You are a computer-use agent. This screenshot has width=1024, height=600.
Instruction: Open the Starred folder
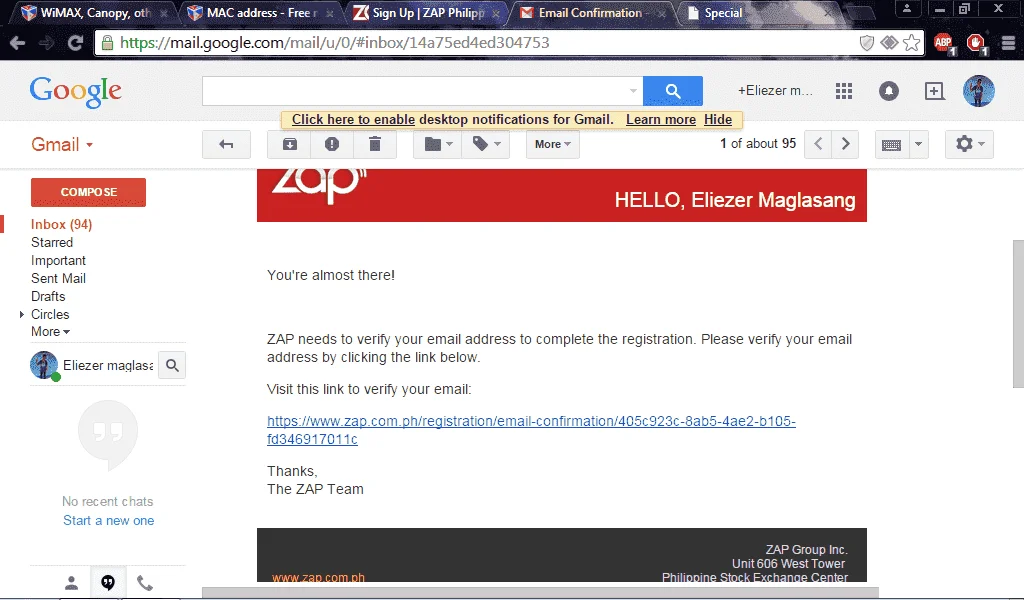click(52, 242)
